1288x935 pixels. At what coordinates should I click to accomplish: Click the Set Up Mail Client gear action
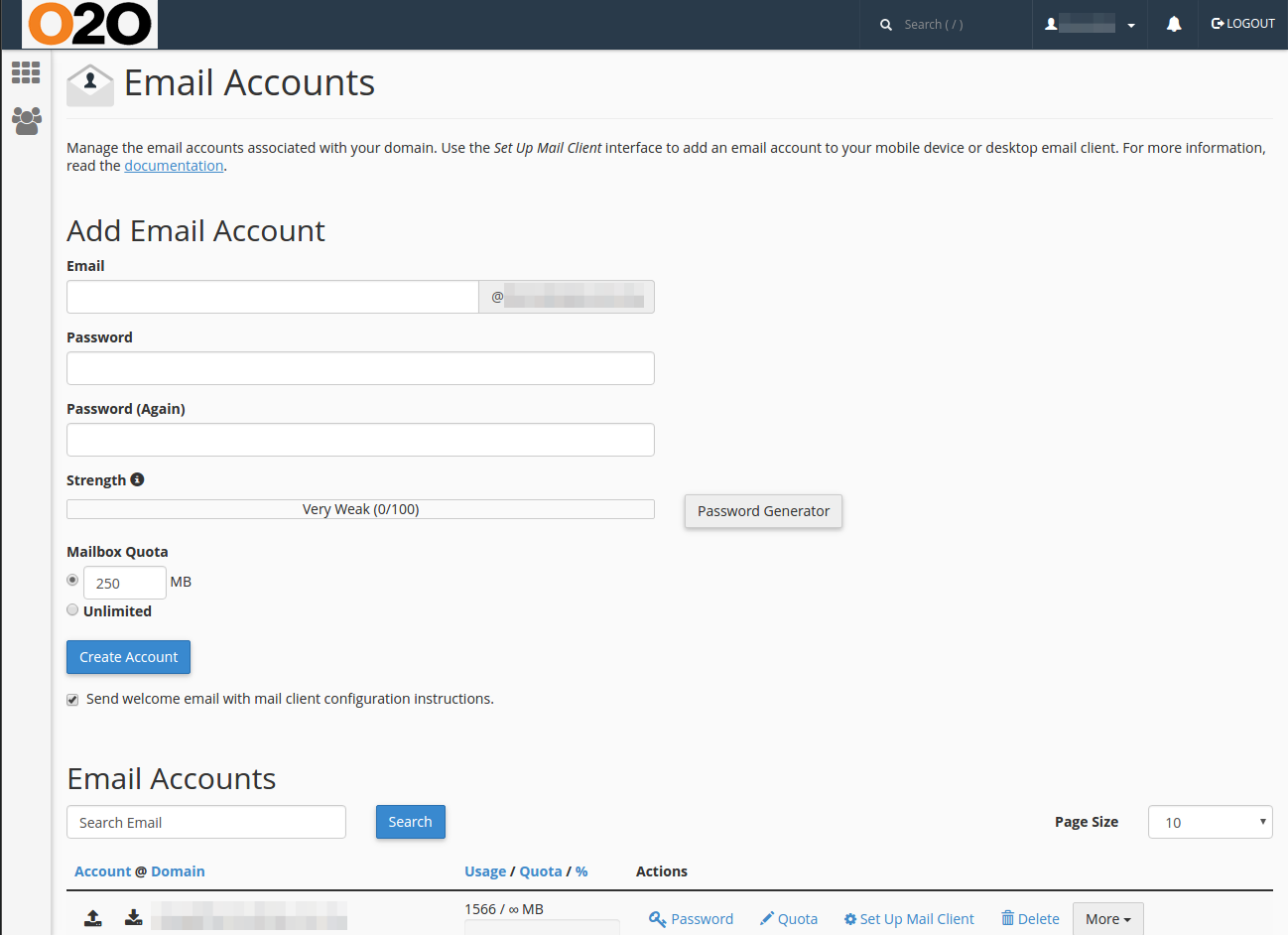point(909,919)
